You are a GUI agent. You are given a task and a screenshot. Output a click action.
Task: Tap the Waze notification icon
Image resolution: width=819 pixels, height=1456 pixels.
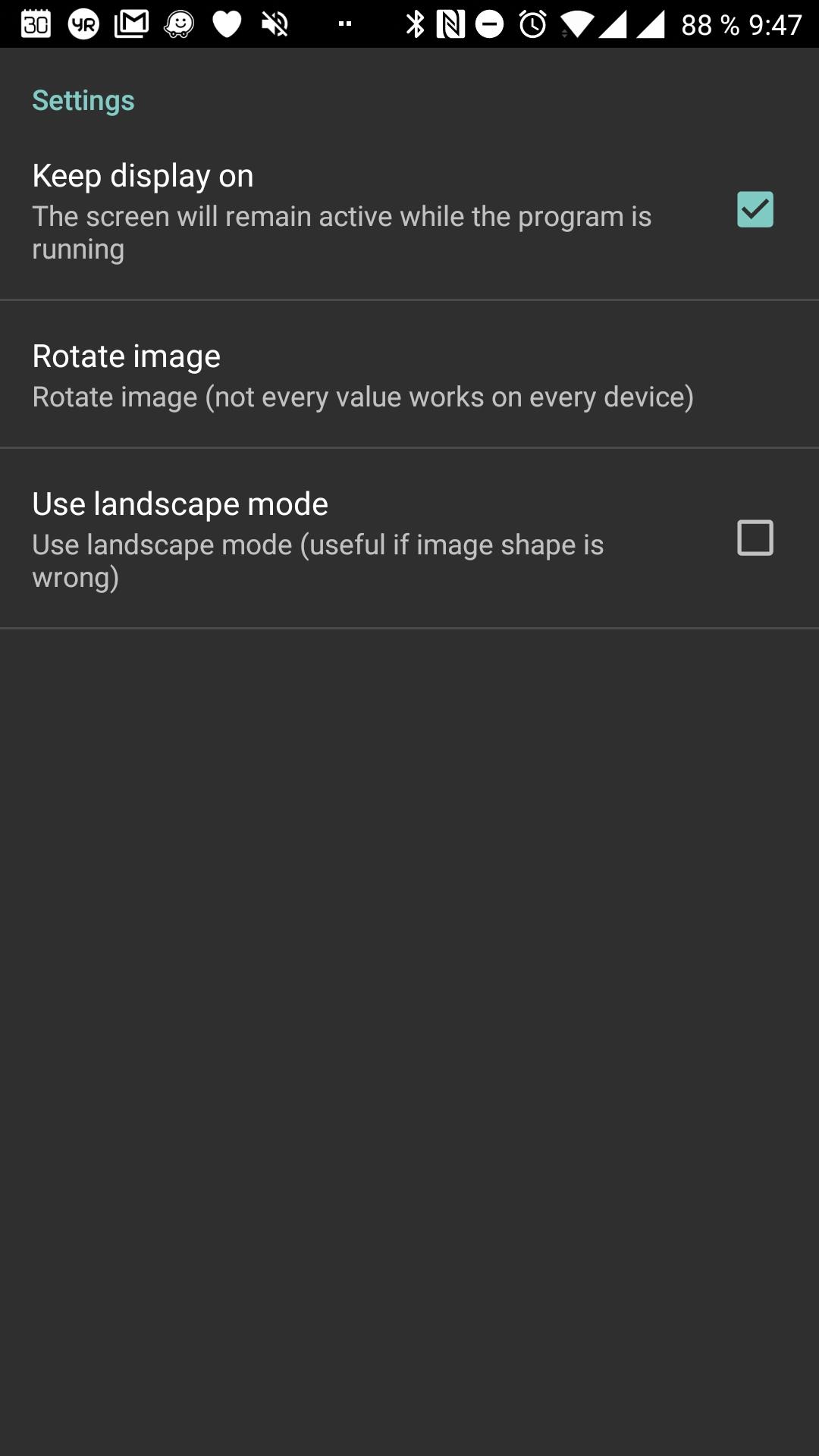click(179, 24)
